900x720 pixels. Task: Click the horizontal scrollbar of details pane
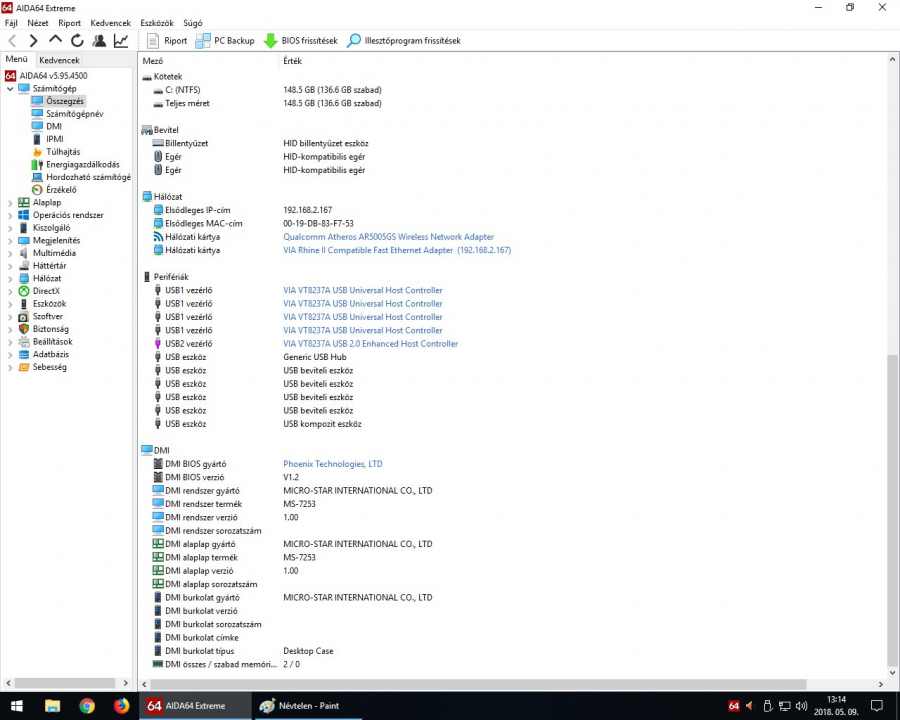[x=478, y=684]
